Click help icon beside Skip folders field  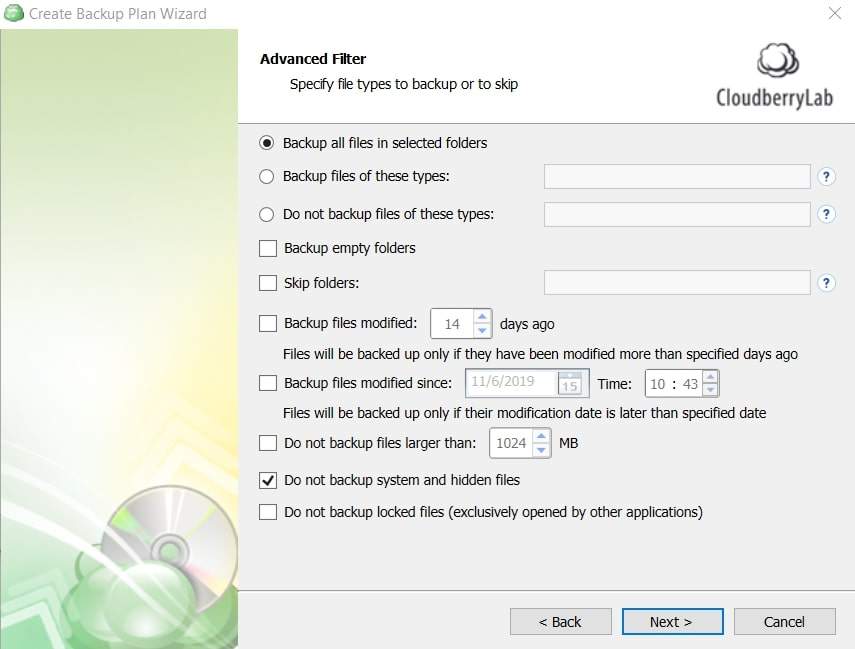pos(826,283)
